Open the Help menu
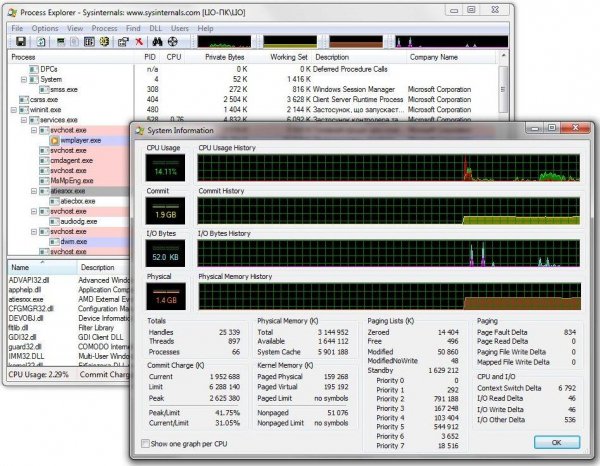Viewport: 600px width, 466px height. [x=205, y=28]
